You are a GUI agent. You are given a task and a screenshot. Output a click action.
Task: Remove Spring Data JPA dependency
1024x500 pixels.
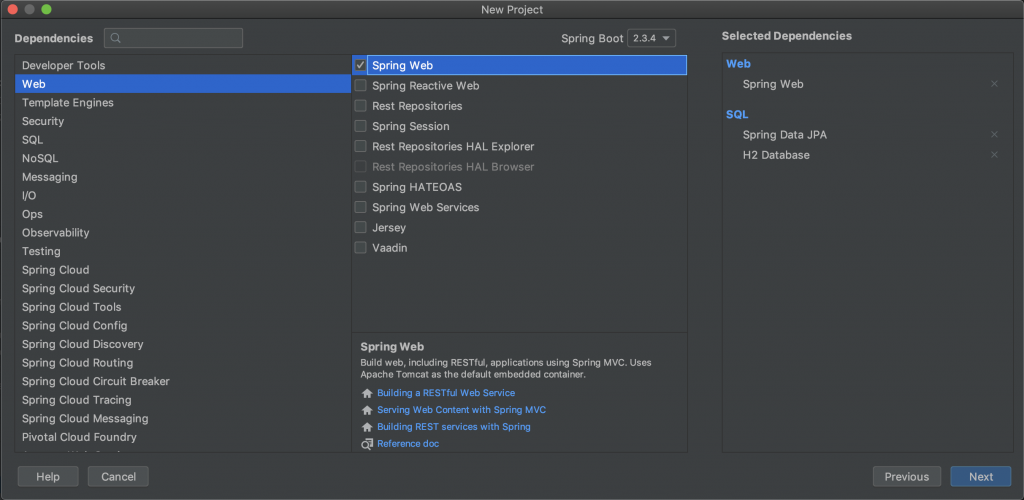coord(994,134)
